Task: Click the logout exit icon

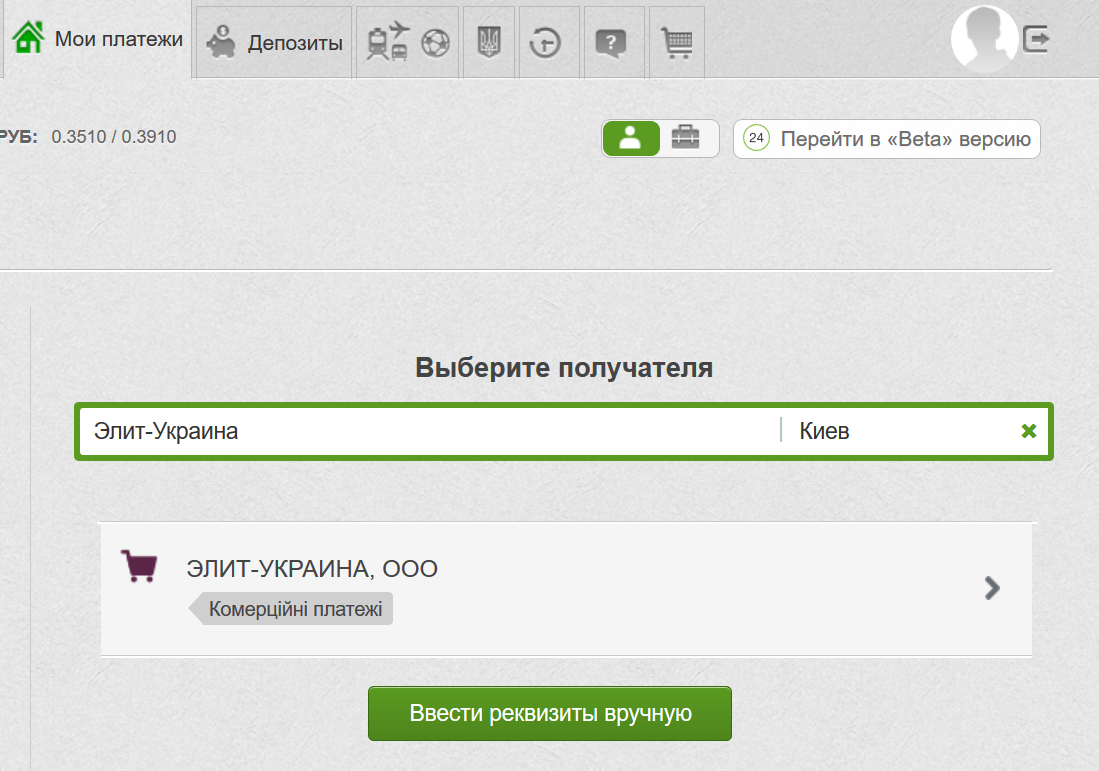Action: [x=1036, y=40]
